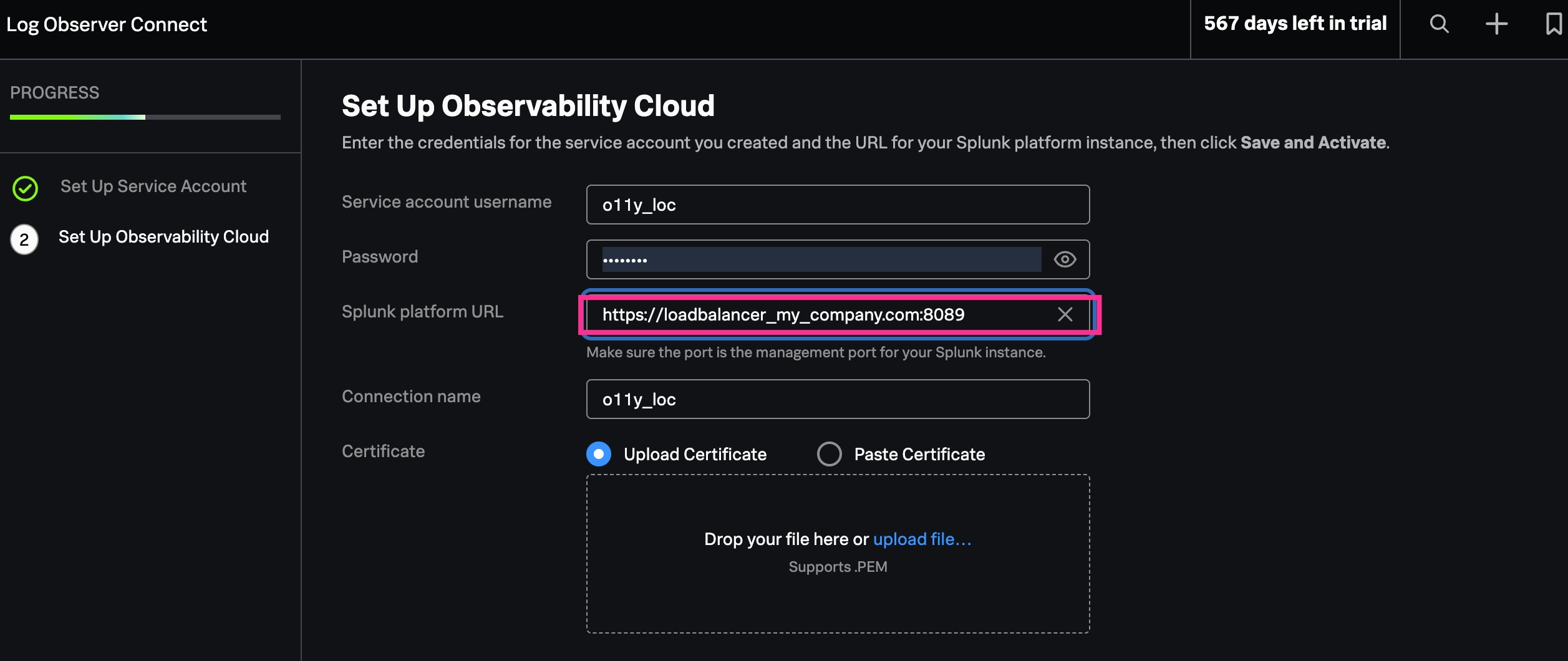
Task: Click the plus create icon
Action: coord(1496,24)
